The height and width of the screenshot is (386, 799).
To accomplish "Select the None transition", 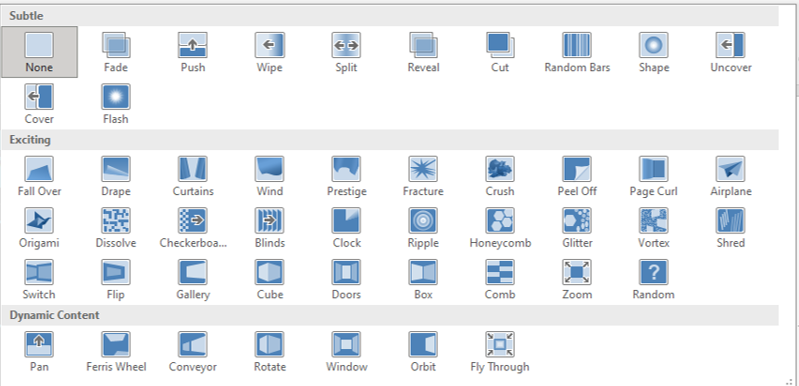I will (39, 52).
